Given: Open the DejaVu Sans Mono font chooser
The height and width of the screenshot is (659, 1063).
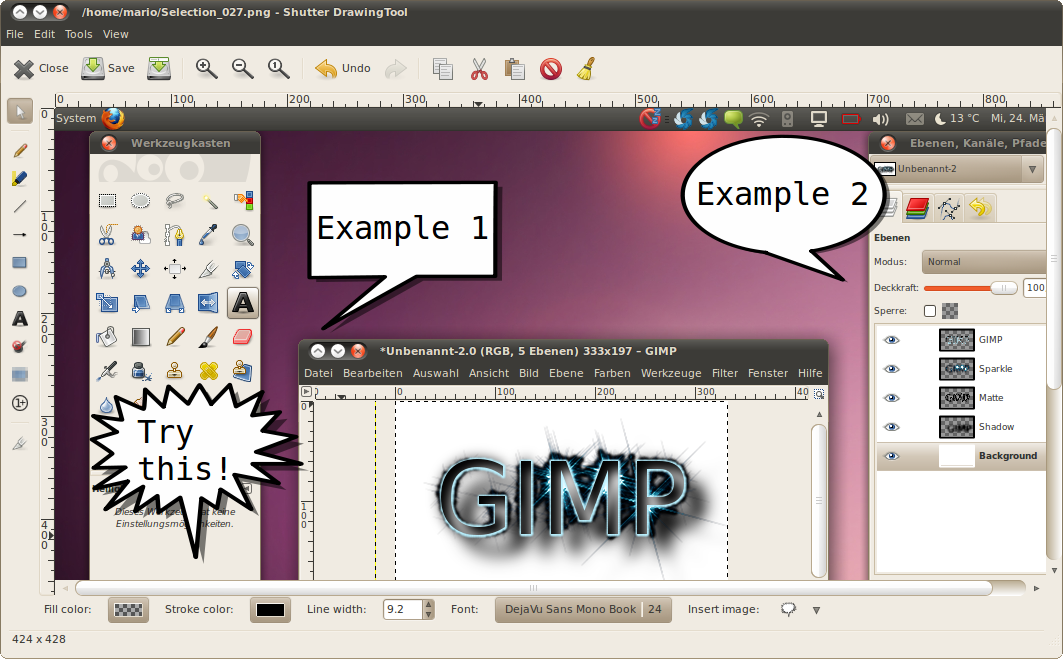Looking at the screenshot, I should point(583,609).
